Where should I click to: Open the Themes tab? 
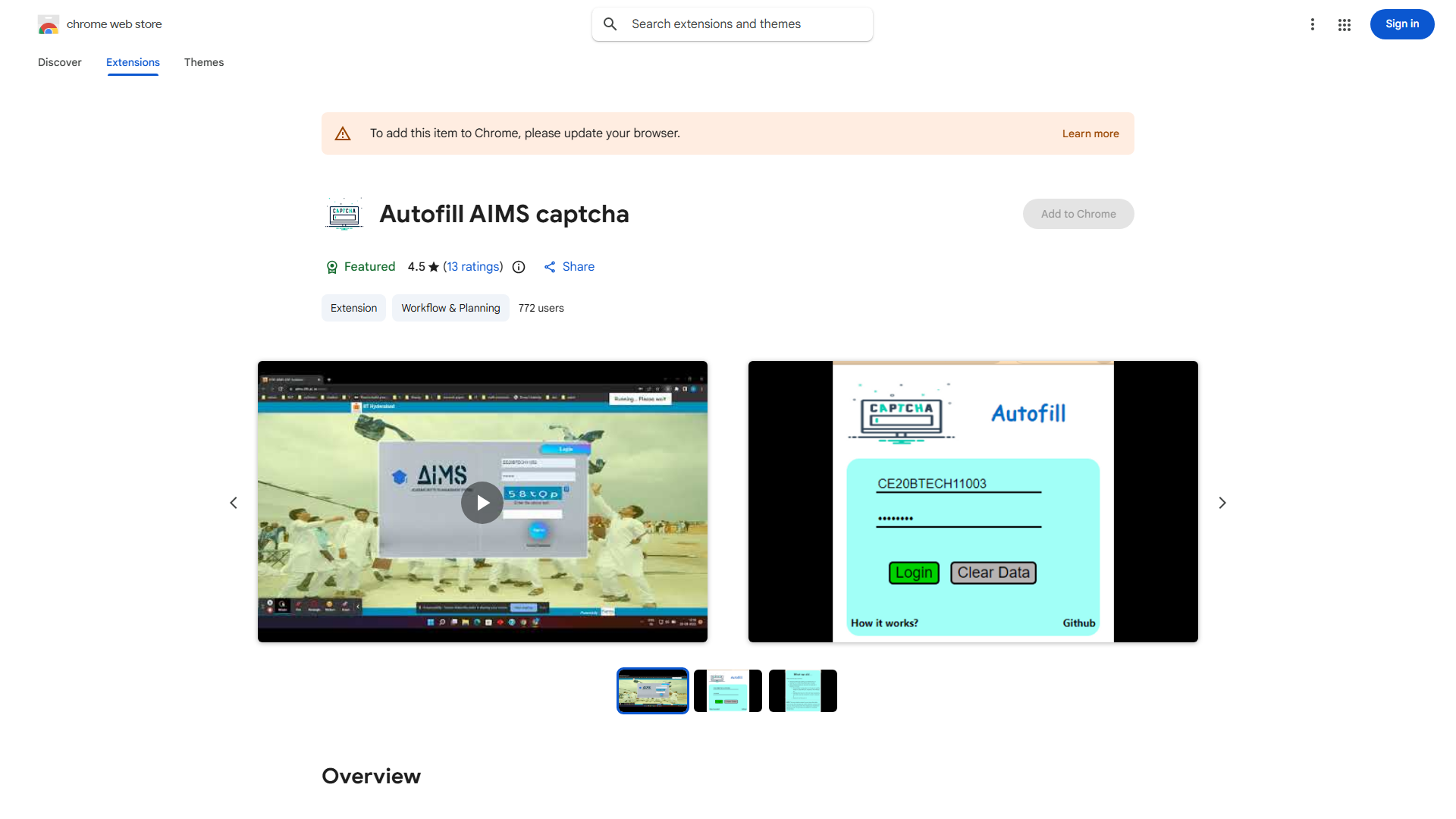203,62
